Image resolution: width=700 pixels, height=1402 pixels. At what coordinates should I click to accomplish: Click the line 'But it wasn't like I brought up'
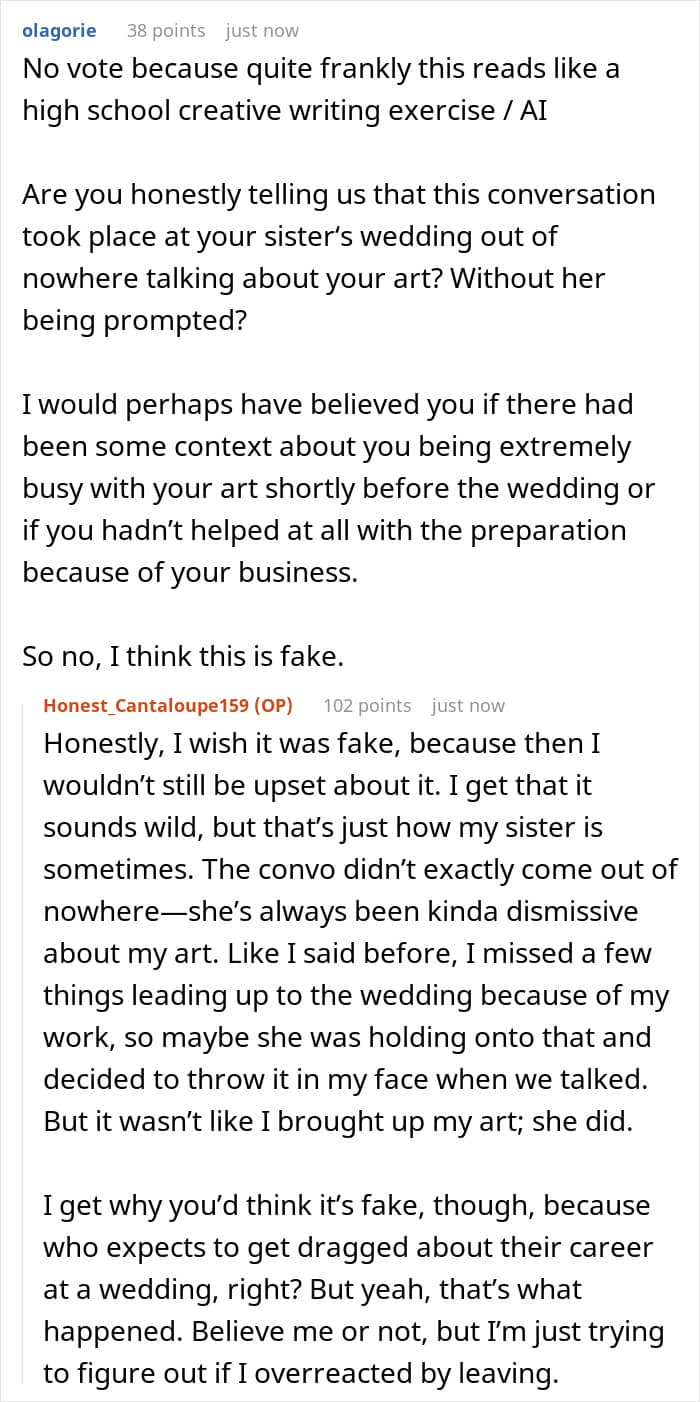[x=339, y=1121]
